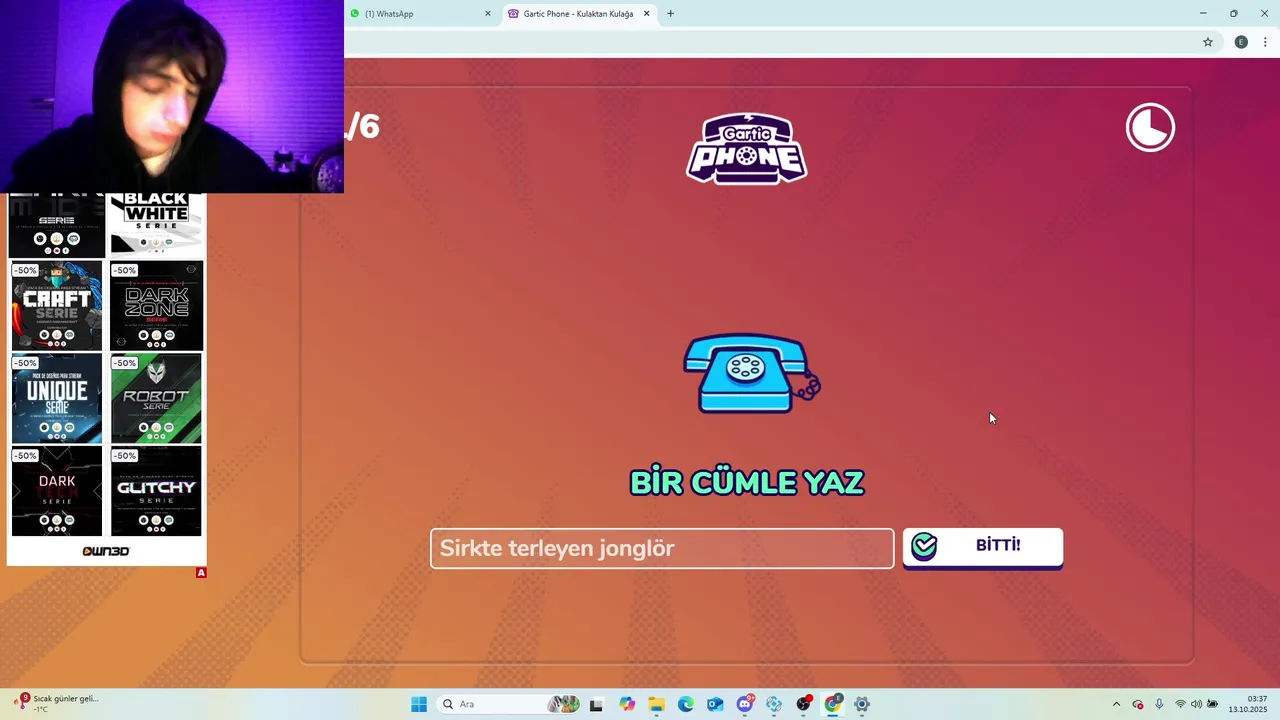The width and height of the screenshot is (1280, 720).
Task: Open Microsoft Edge from the taskbar
Action: click(686, 704)
